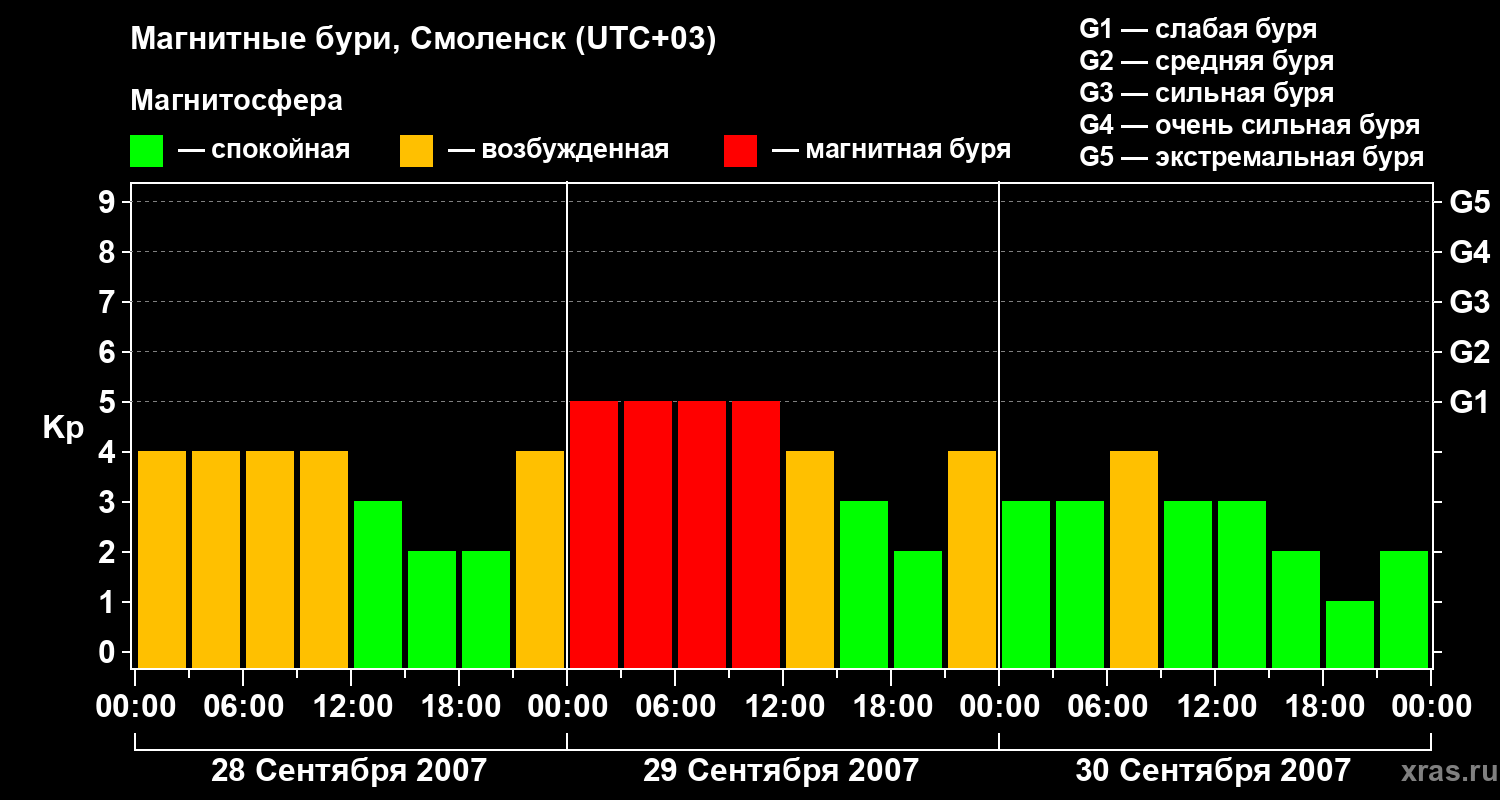Click the Kp axis value '0'
Screen dimensions: 1500x800
pos(109,653)
